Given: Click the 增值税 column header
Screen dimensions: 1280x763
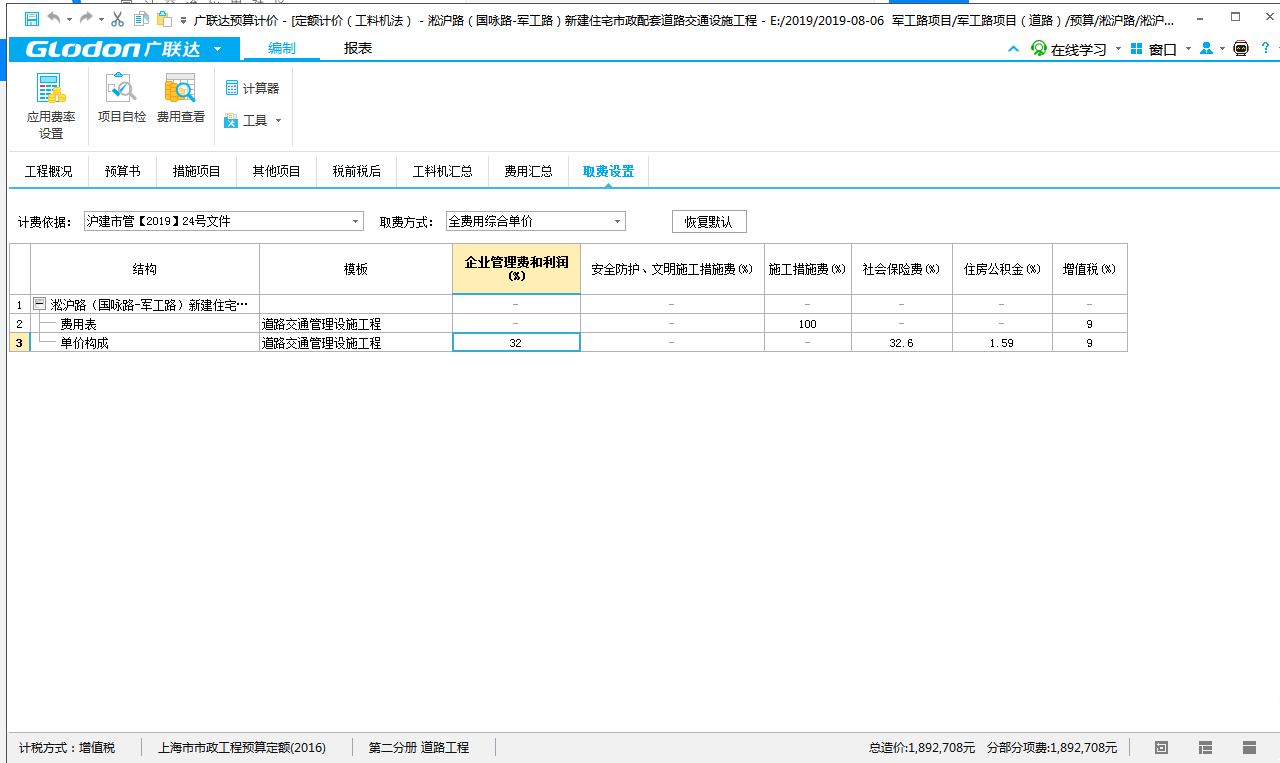Looking at the screenshot, I should point(1089,269).
